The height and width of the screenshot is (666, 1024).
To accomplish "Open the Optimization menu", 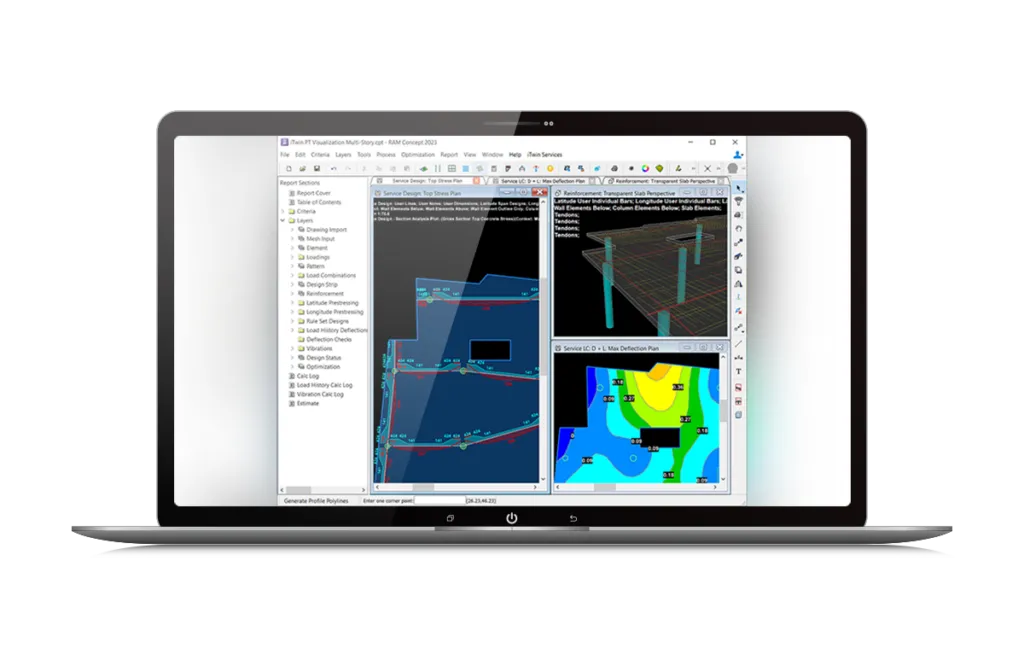I will 418,155.
